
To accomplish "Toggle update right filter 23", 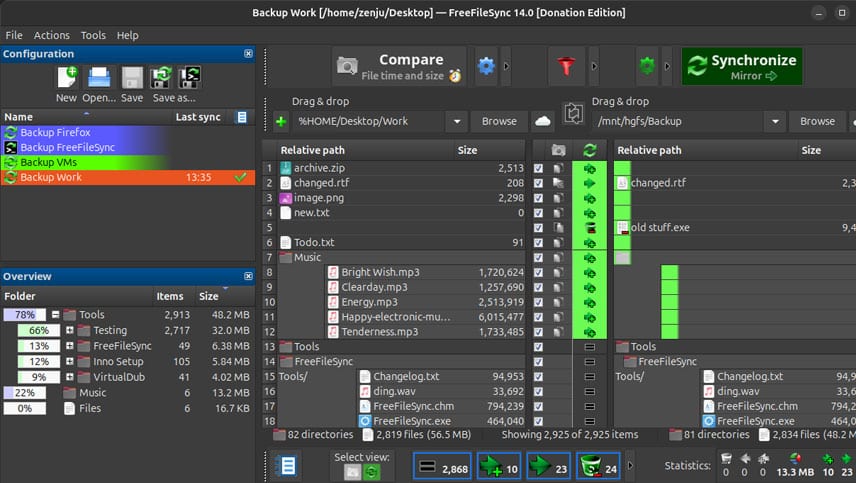I will coord(548,466).
